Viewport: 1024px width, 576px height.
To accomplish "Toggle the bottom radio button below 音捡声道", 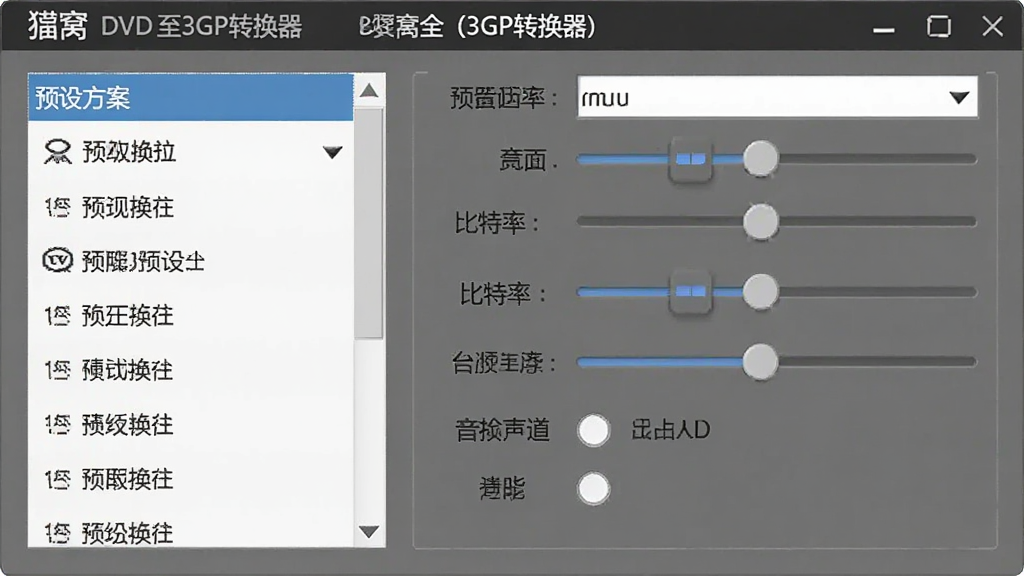I will [x=593, y=488].
